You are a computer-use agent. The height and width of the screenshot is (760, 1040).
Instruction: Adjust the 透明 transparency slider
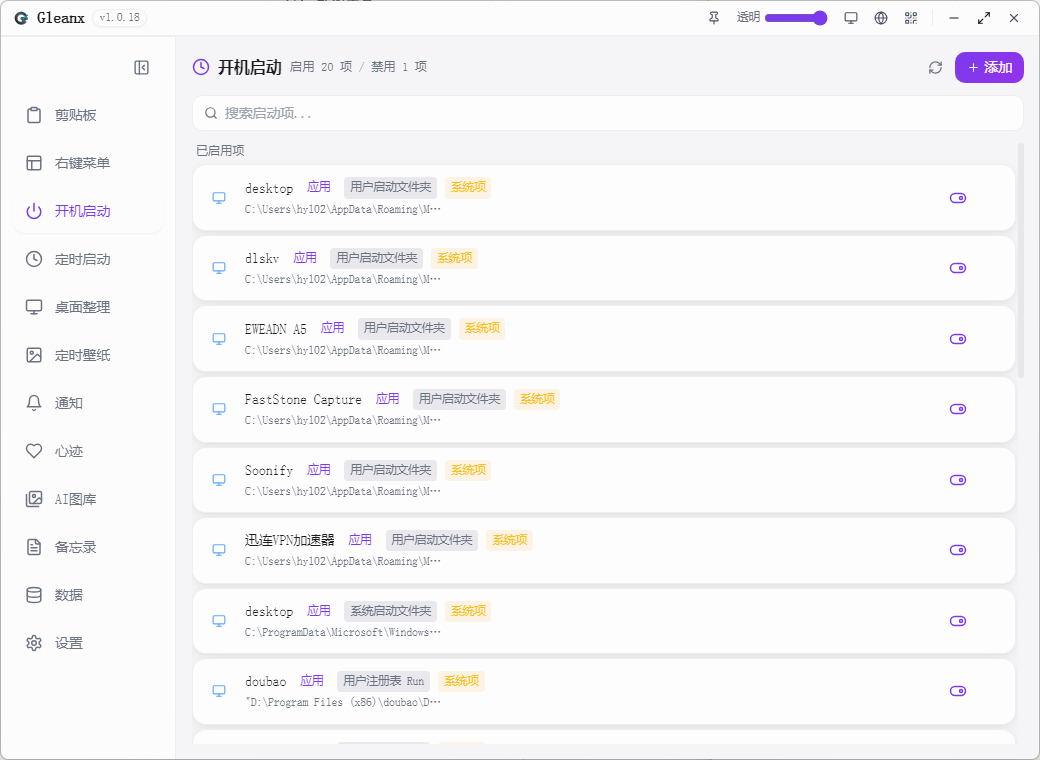(x=795, y=18)
